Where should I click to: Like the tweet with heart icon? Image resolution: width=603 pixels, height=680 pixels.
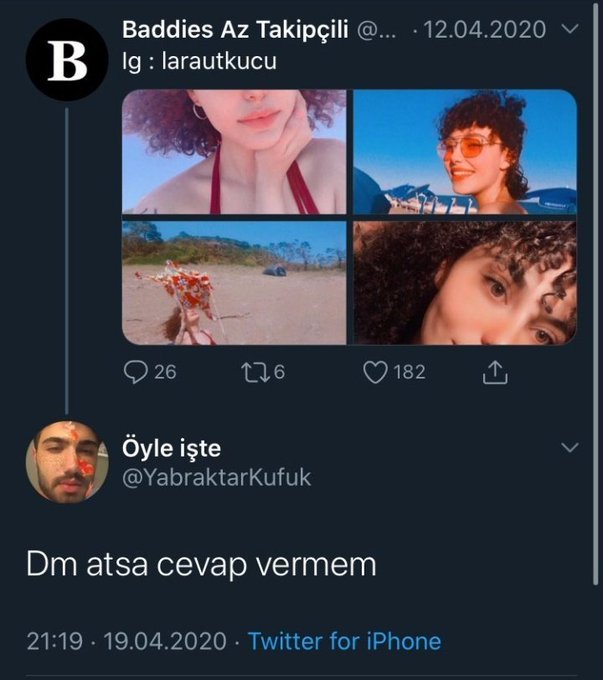pos(375,373)
